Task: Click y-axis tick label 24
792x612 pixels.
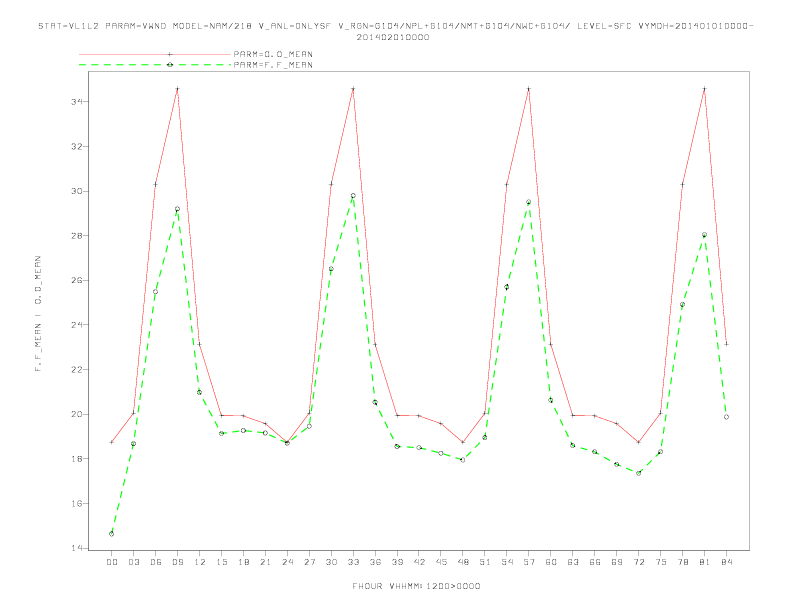Action: 76,325
